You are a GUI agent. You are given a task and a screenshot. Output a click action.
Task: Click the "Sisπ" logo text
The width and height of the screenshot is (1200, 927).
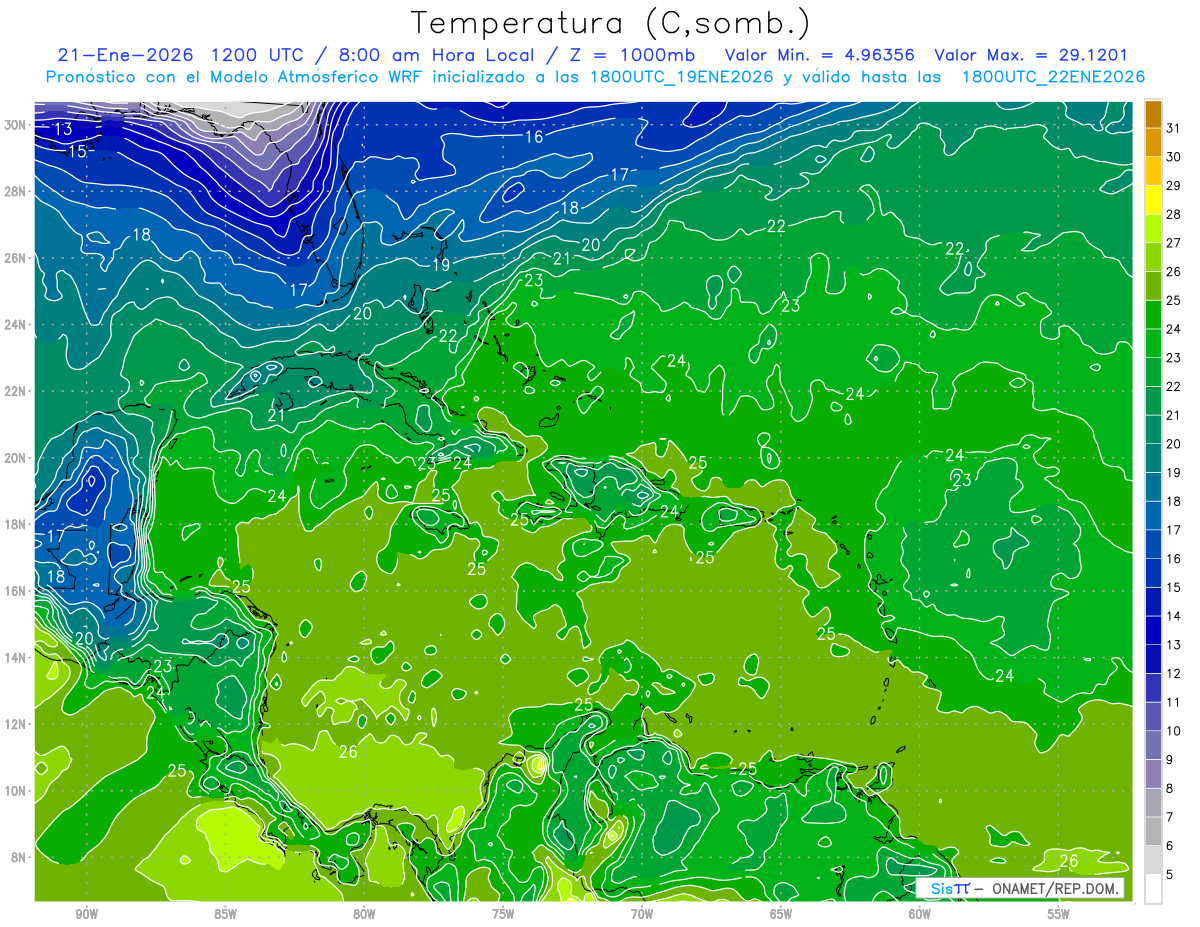tap(949, 888)
